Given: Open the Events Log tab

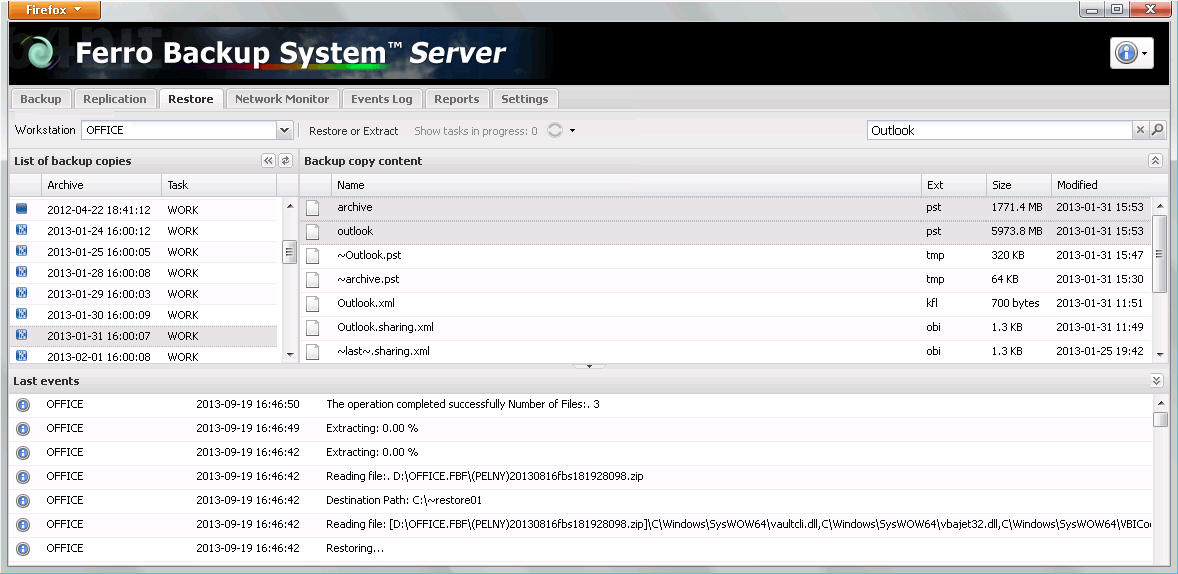Looking at the screenshot, I should point(381,99).
